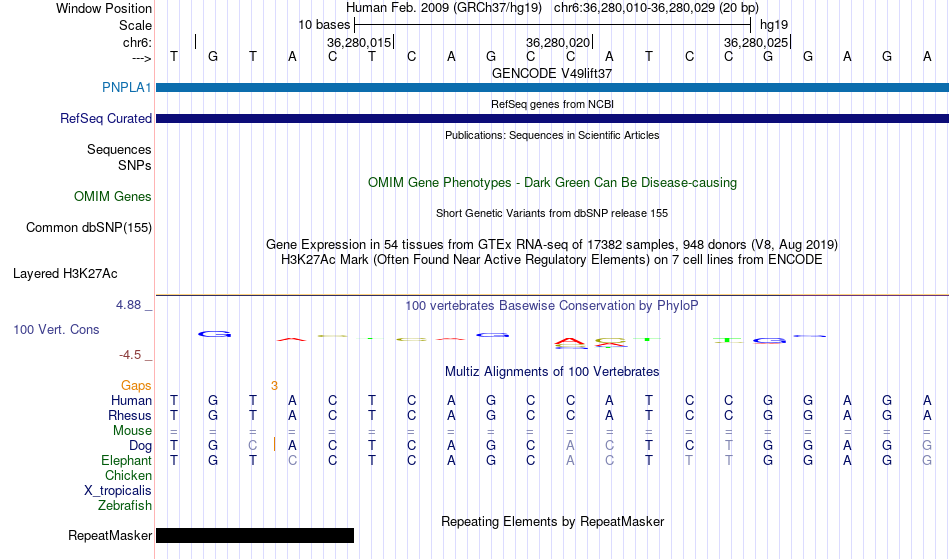Select the black RepeatMasker element bar
The height and width of the screenshot is (559, 950).
(255, 535)
